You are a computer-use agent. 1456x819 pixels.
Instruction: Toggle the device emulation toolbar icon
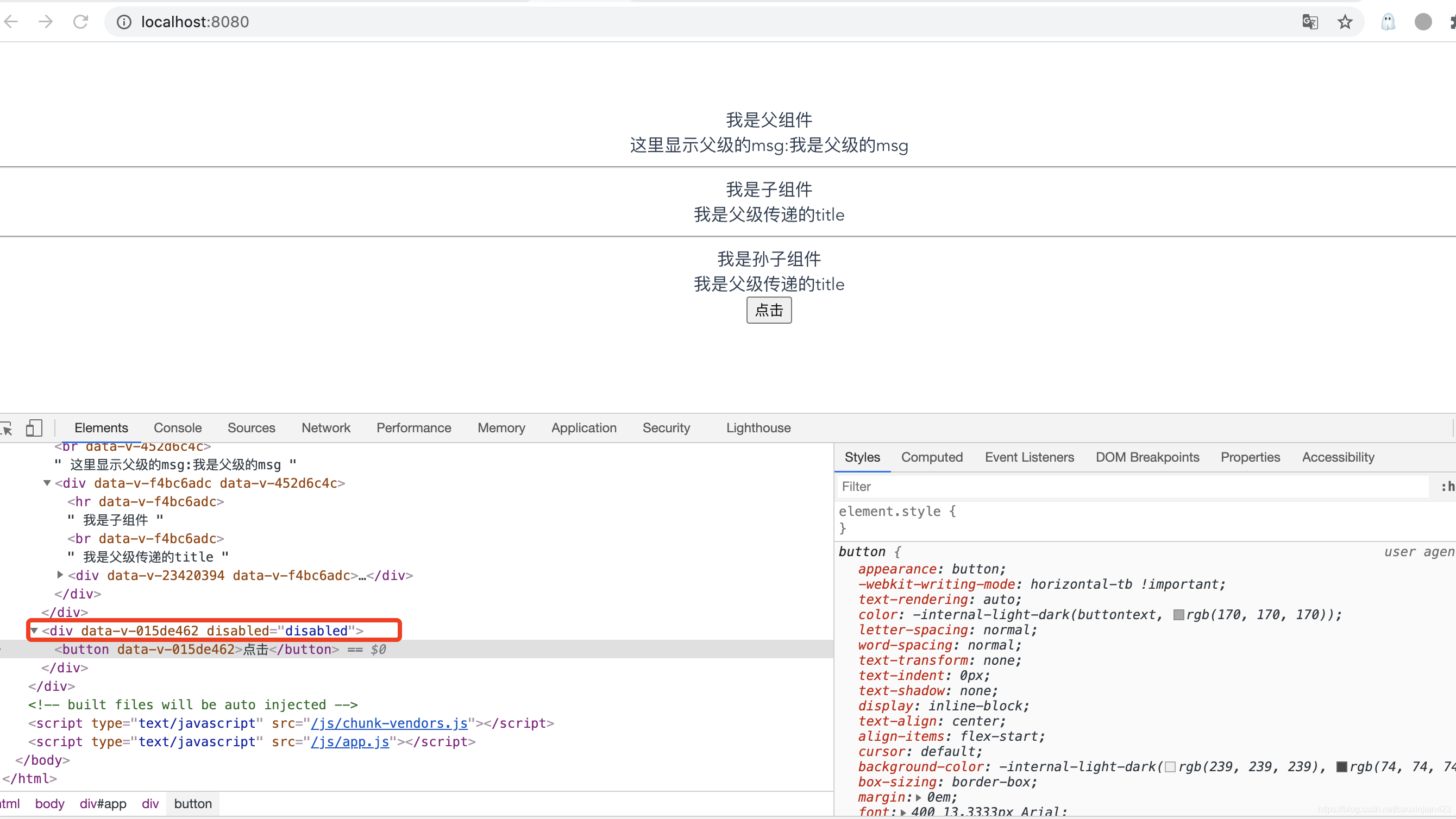point(34,428)
